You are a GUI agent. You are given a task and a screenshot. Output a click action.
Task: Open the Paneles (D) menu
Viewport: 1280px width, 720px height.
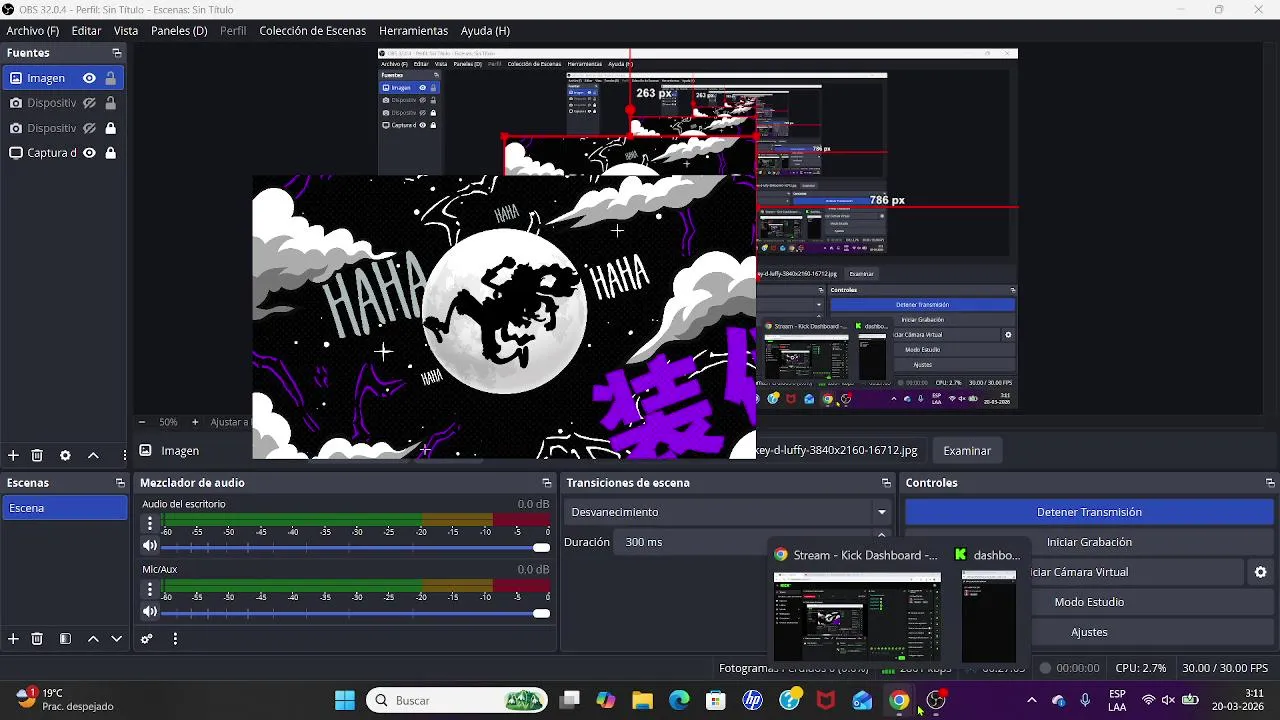pos(179,31)
